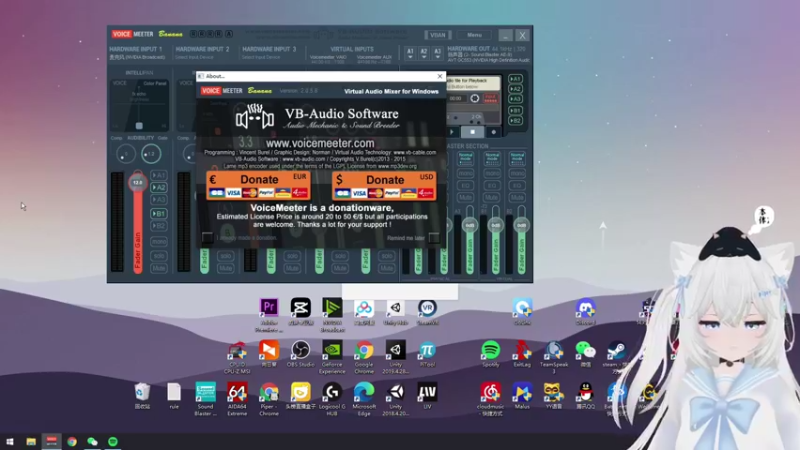Open www.vb-cable.com link in About dialog
The image size is (800, 450).
(414, 153)
